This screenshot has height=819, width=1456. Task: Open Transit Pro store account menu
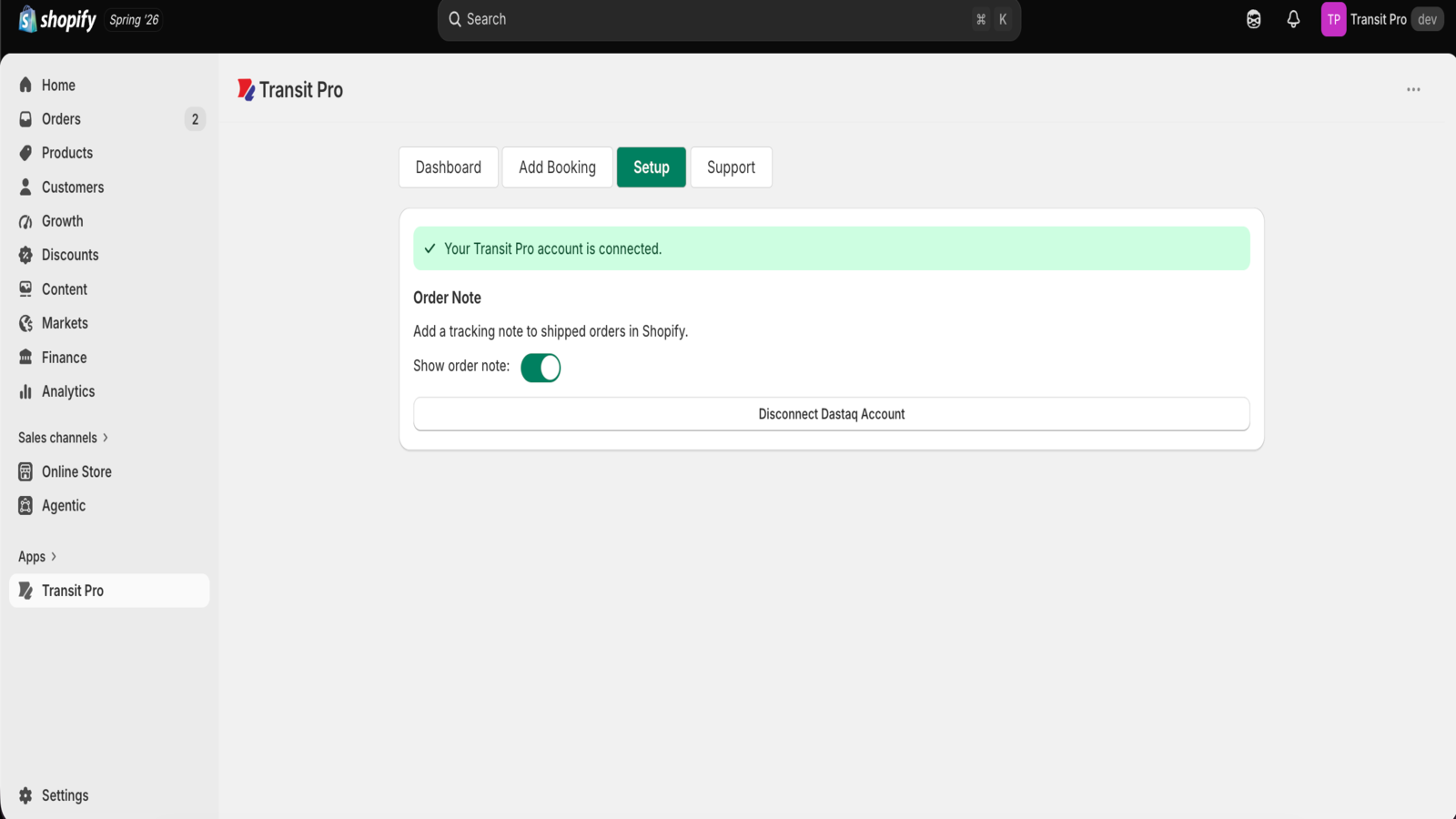point(1382,19)
